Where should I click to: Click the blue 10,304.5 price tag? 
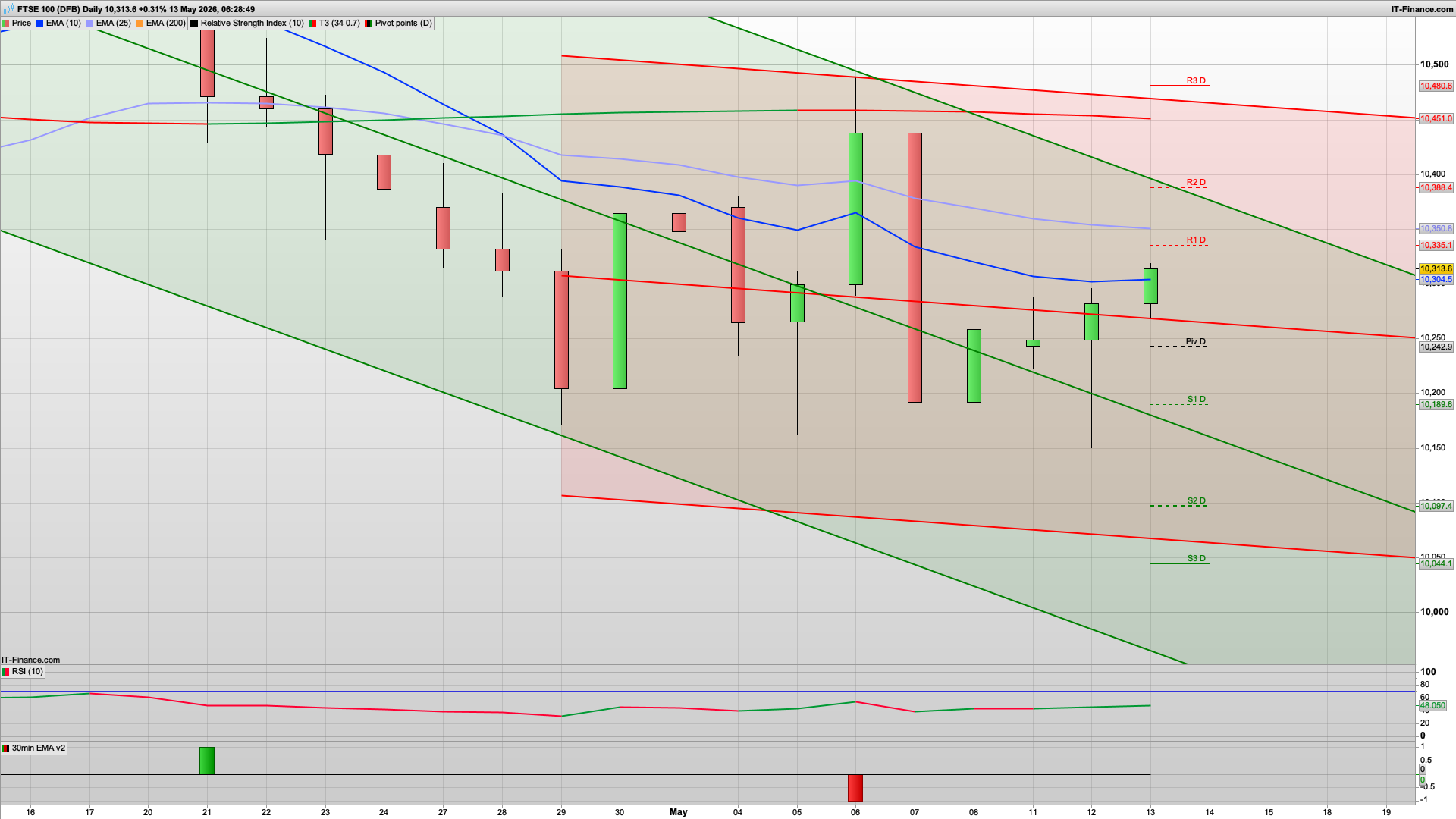(1436, 280)
